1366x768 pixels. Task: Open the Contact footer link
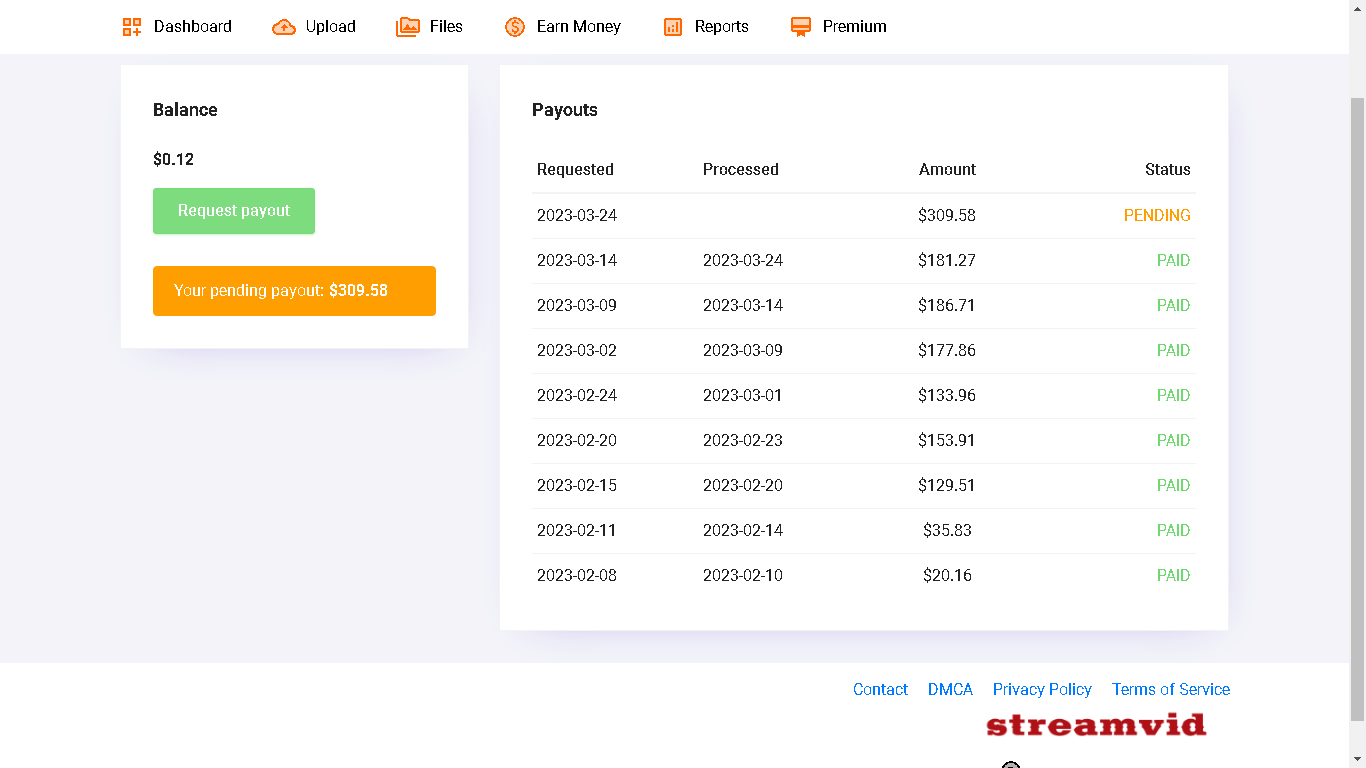pyautogui.click(x=880, y=689)
